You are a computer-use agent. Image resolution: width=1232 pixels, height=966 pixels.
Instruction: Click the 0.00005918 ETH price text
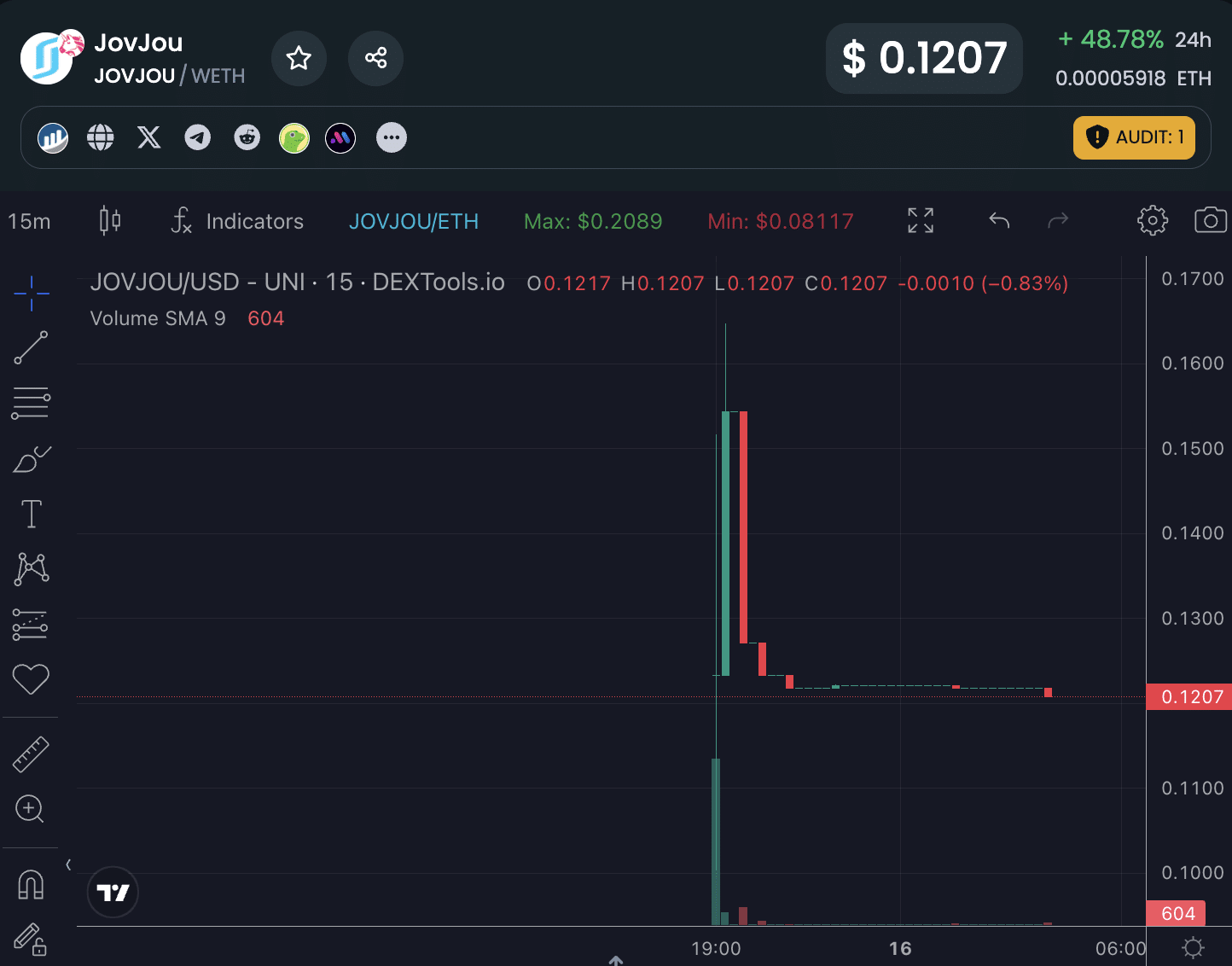point(1133,79)
